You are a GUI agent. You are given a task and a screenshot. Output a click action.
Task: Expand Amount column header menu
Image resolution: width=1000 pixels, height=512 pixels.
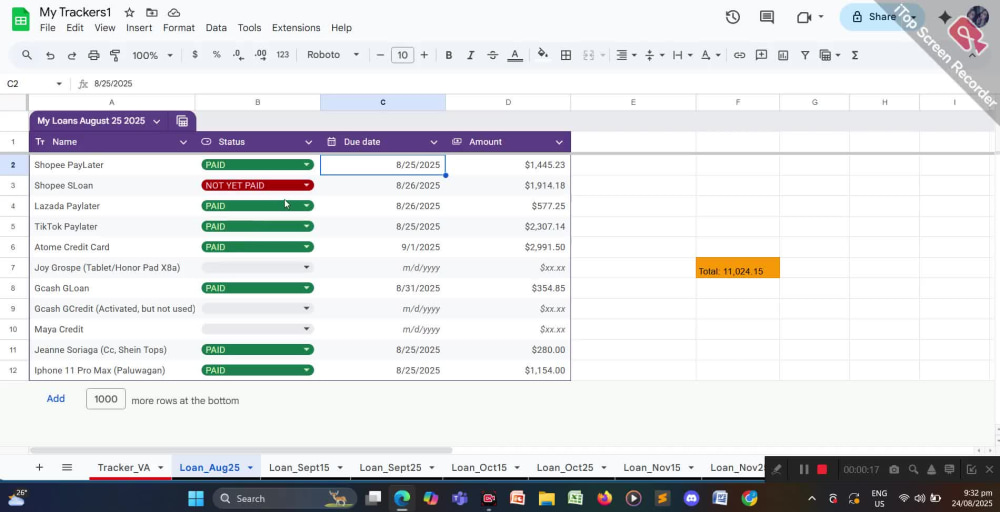click(x=559, y=142)
